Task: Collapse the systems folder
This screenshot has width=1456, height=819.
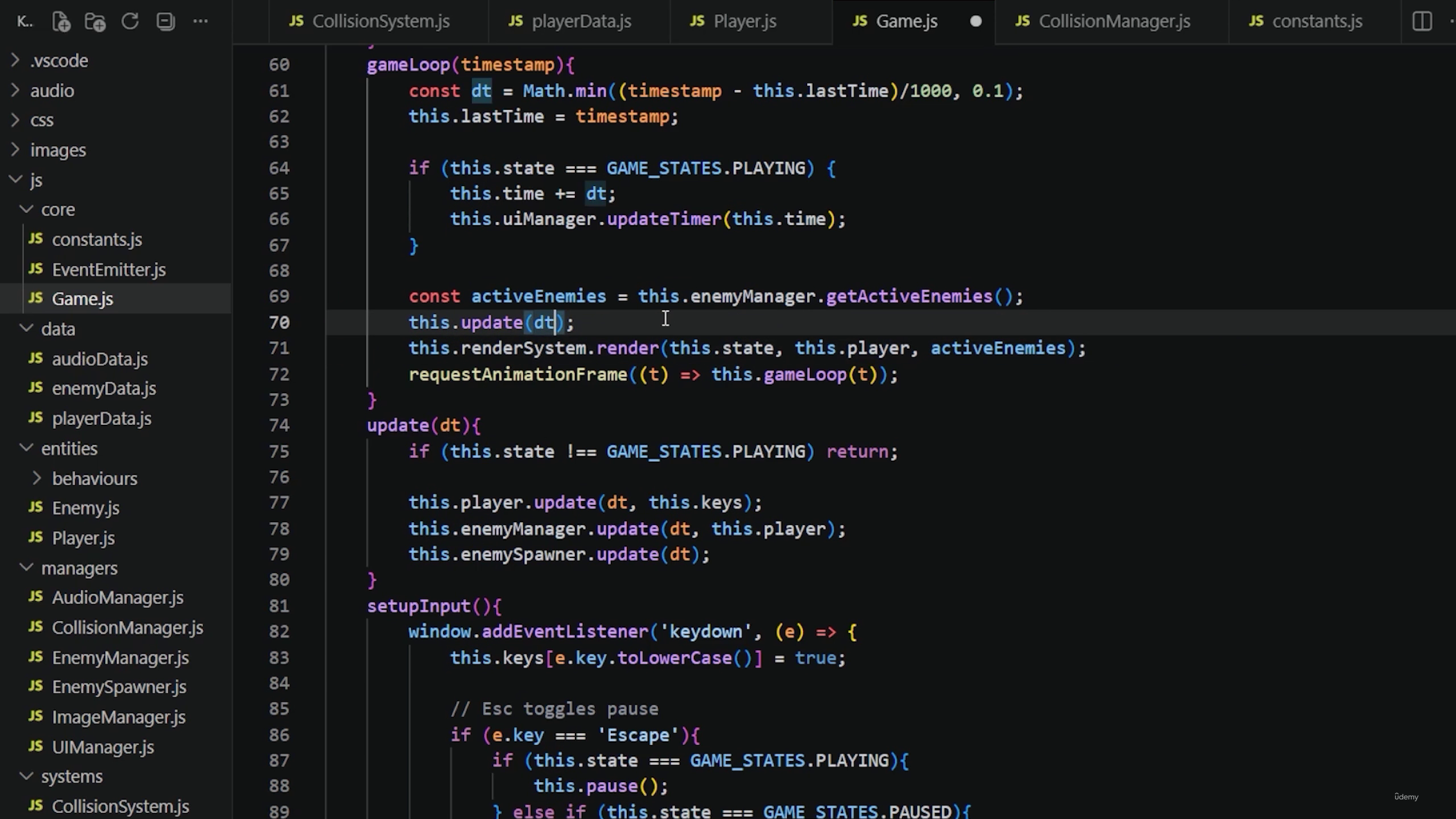Action: click(x=115, y=776)
